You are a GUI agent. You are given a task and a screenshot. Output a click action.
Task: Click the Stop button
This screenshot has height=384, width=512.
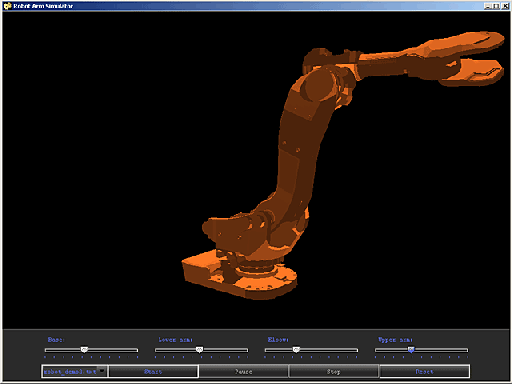pyautogui.click(x=334, y=371)
